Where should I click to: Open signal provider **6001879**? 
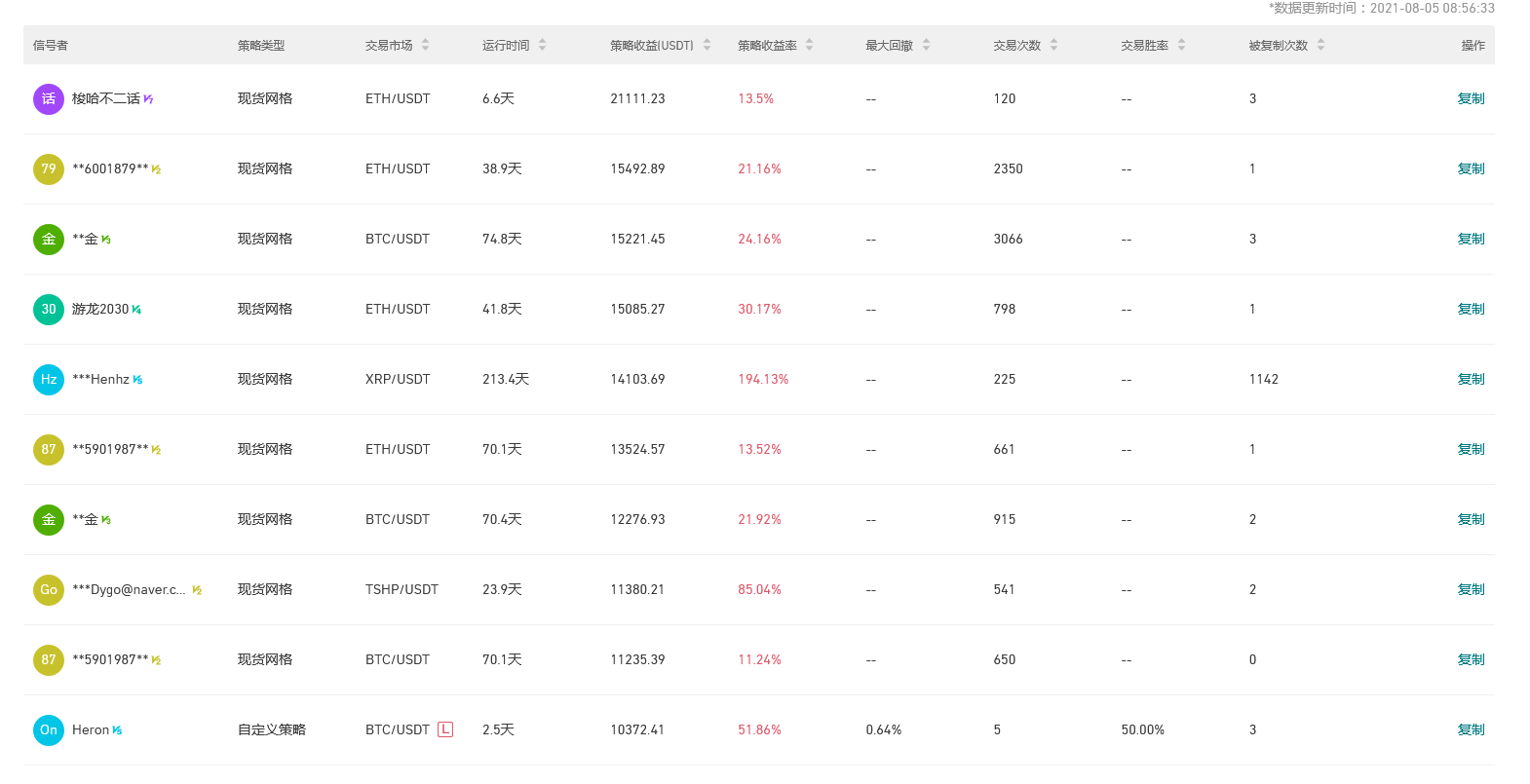click(110, 168)
